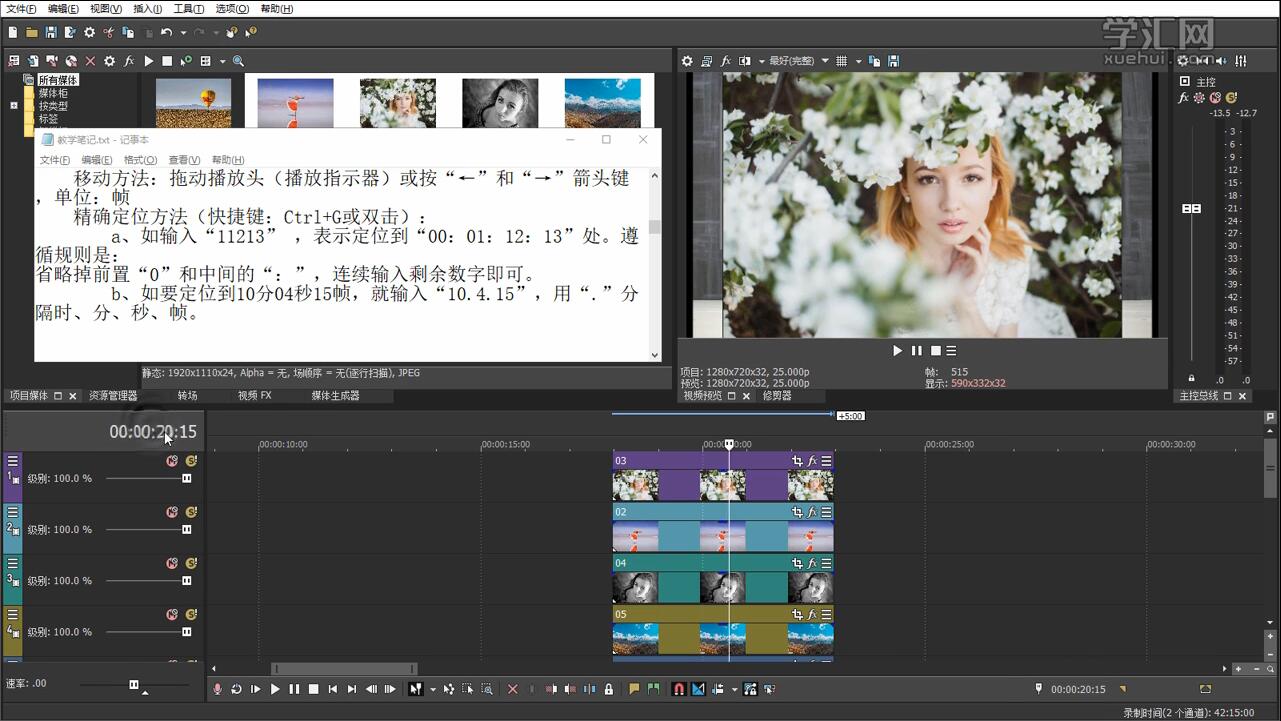Image resolution: width=1281 pixels, height=721 pixels.
Task: Search media with the magnifier icon
Action: 238,61
